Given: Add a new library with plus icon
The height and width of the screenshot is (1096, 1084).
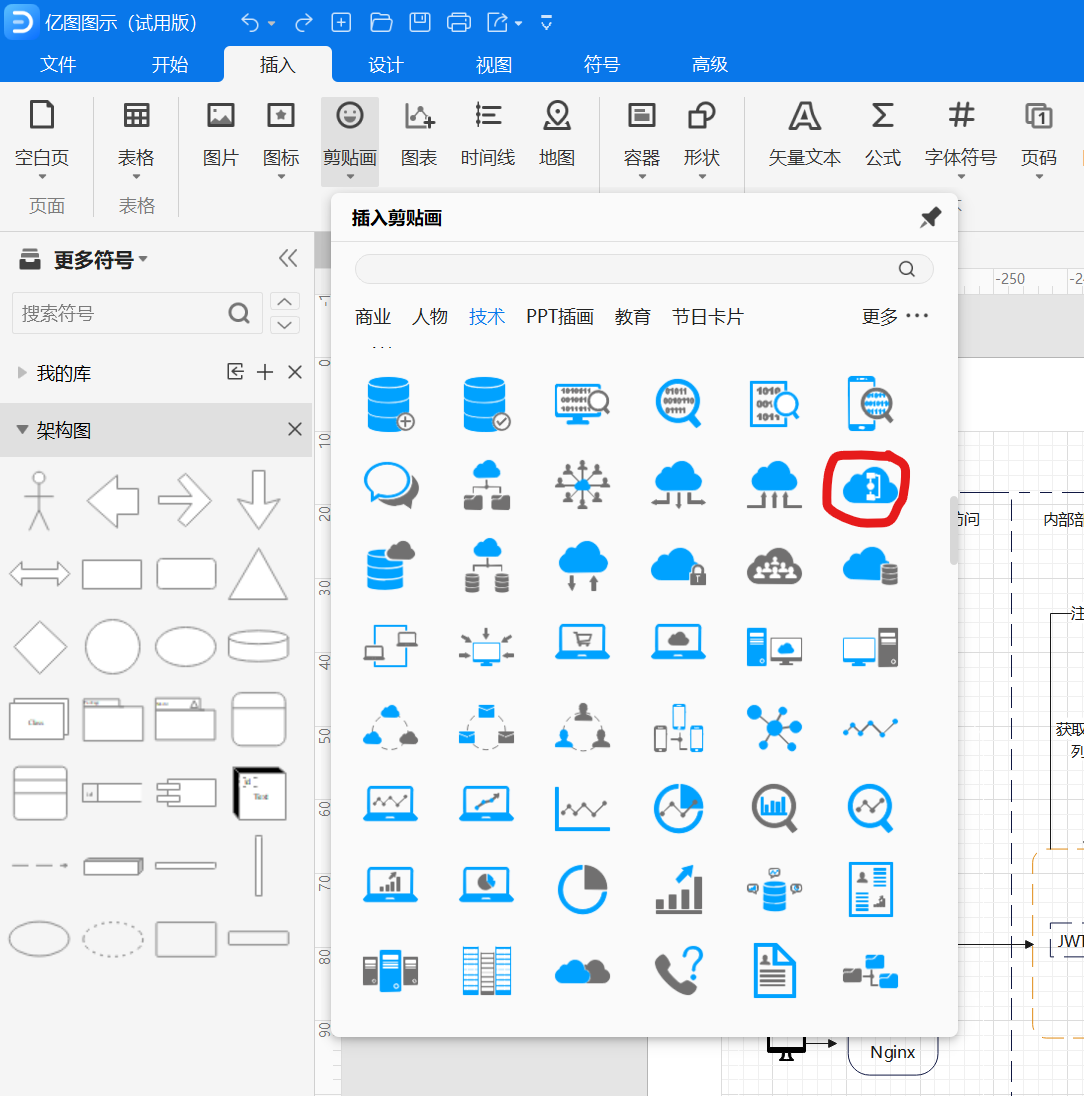Looking at the screenshot, I should coord(265,372).
